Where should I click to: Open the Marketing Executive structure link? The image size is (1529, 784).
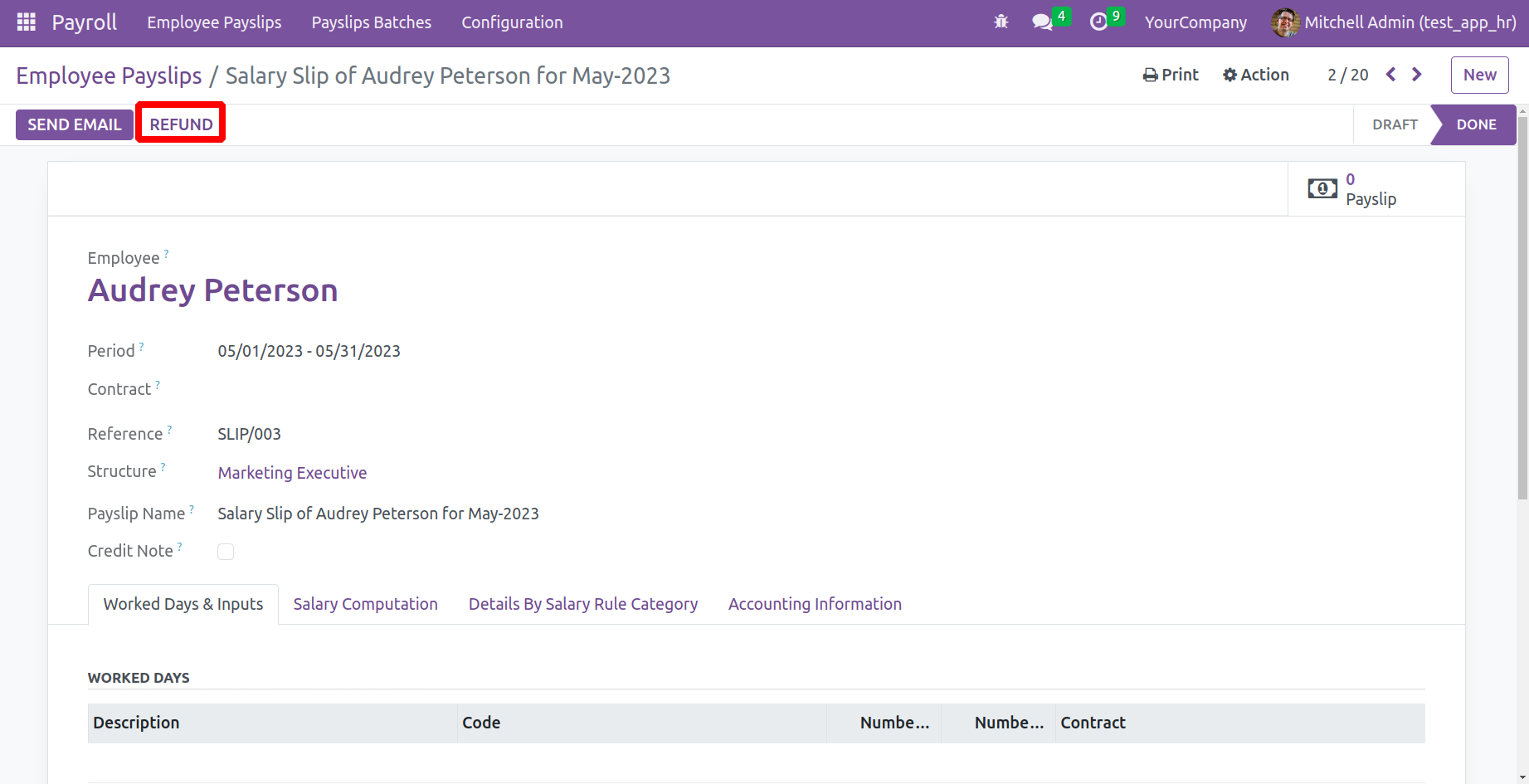(x=292, y=473)
